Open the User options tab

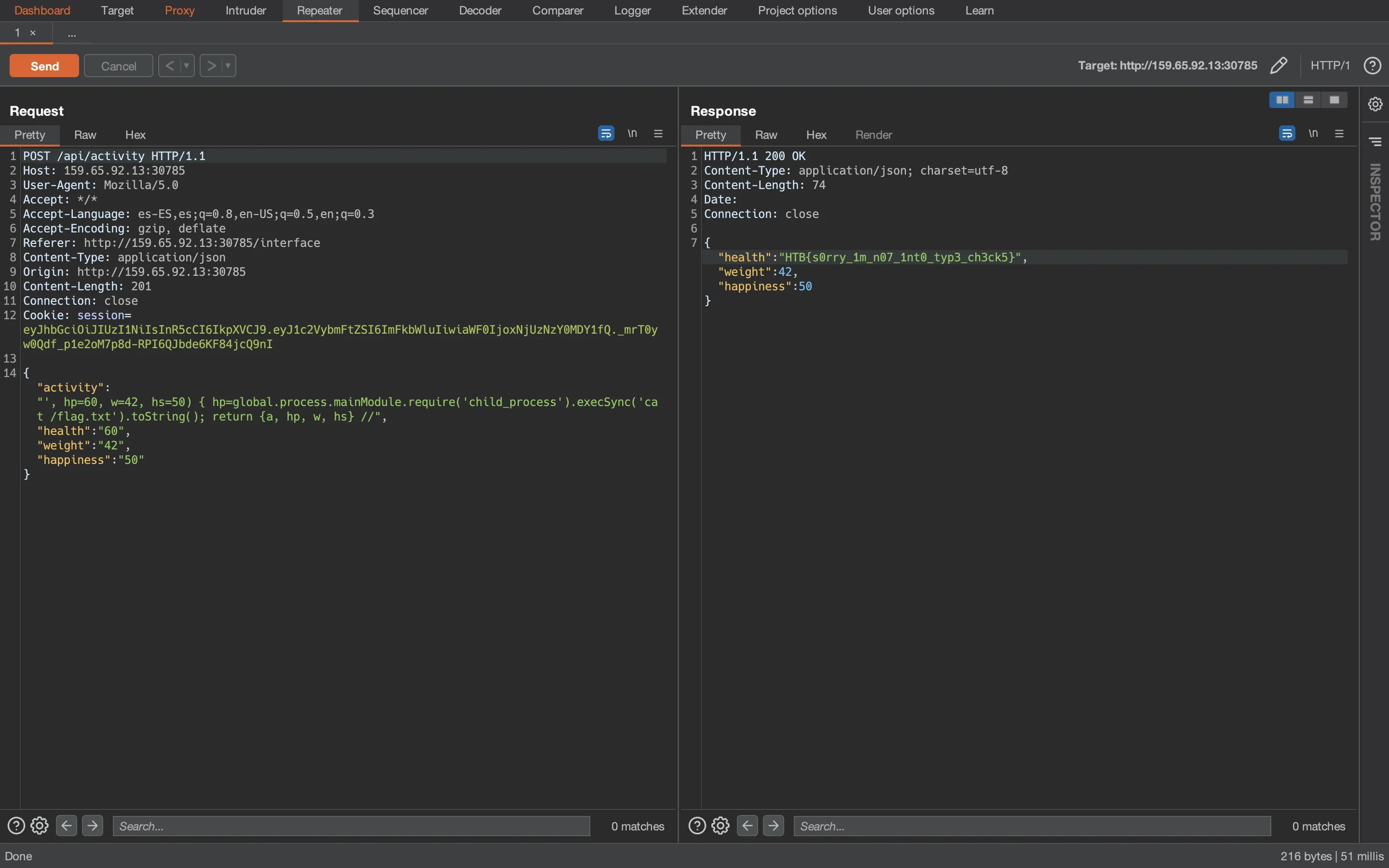(x=901, y=10)
